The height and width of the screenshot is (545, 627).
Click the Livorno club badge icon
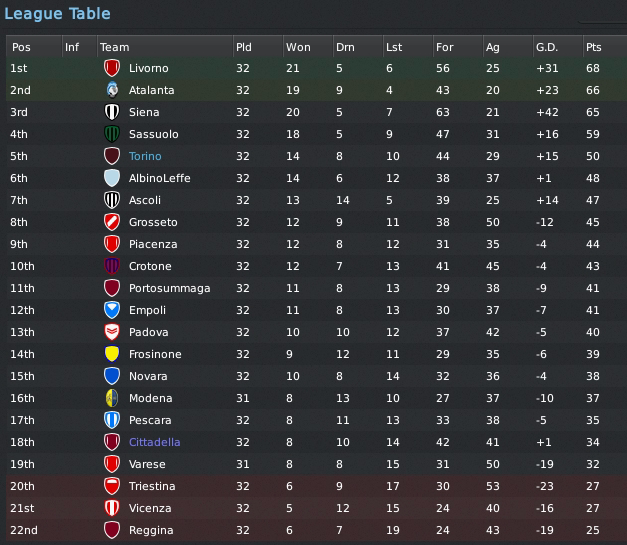coord(112,68)
